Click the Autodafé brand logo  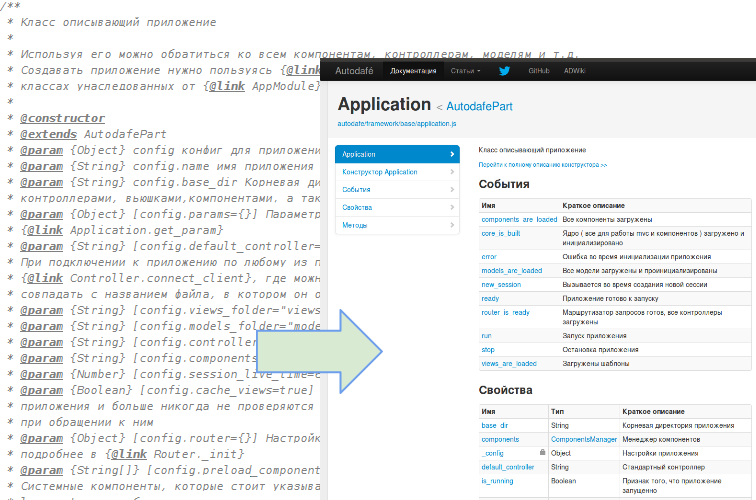click(x=354, y=71)
